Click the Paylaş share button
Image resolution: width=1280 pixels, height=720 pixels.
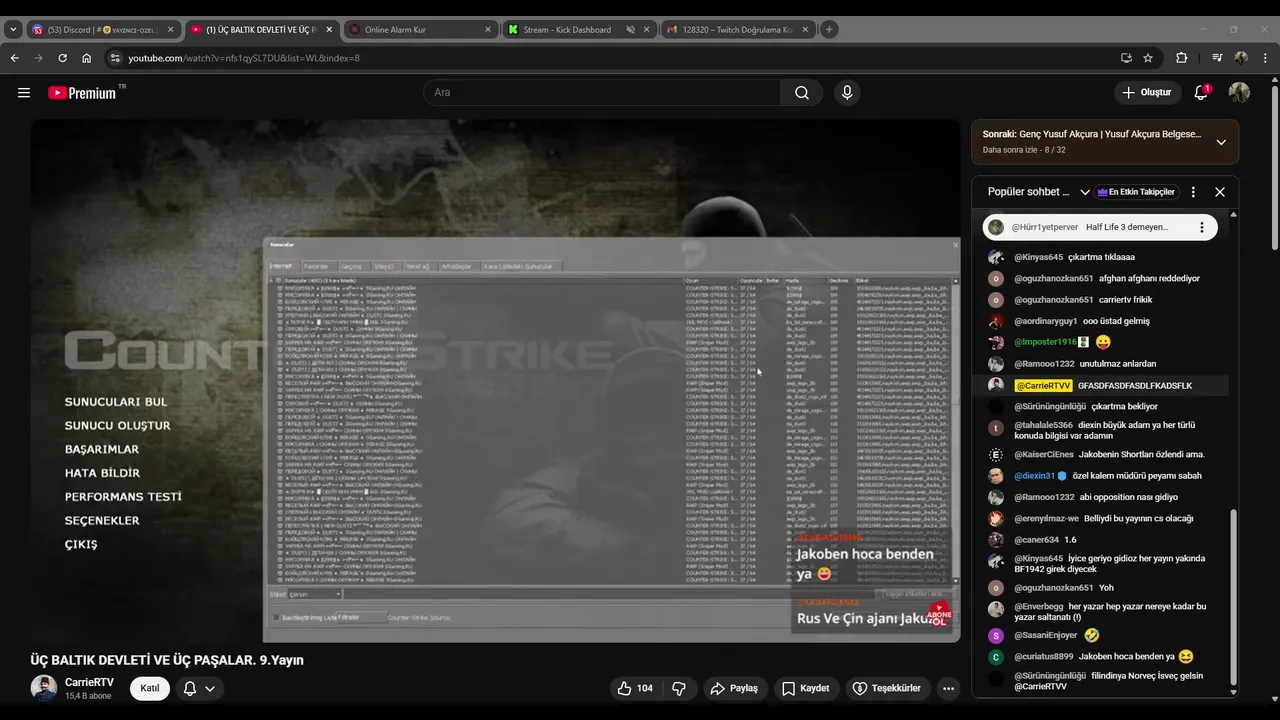(735, 688)
